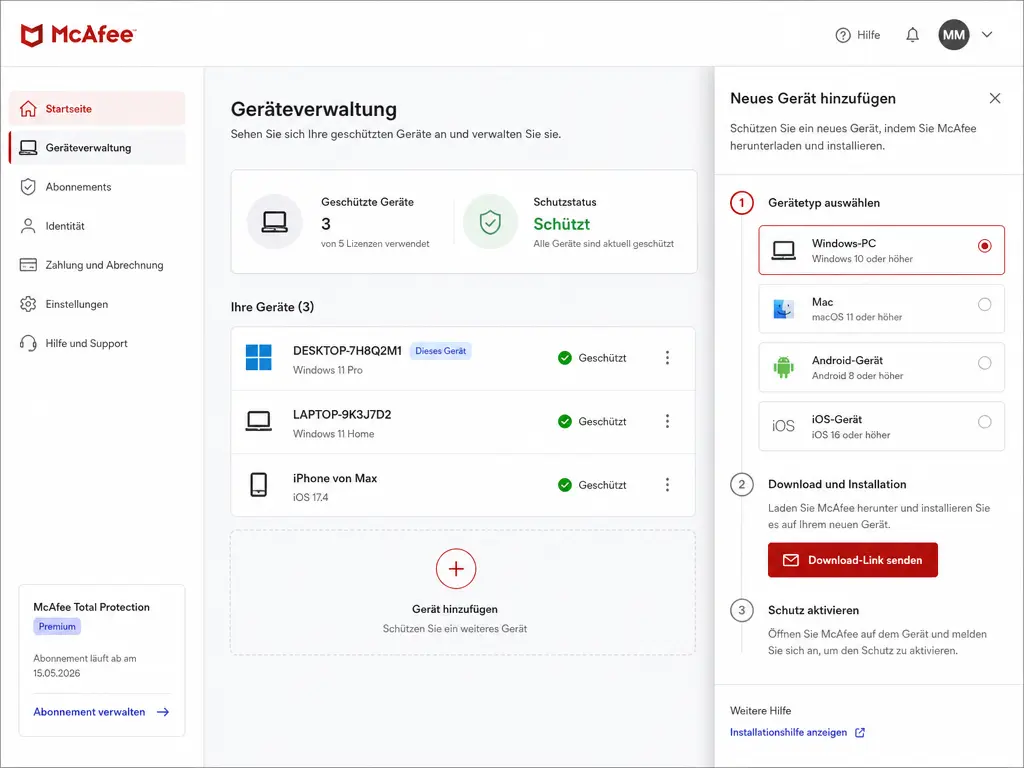Open the notification bell
1024x768 pixels.
(912, 35)
